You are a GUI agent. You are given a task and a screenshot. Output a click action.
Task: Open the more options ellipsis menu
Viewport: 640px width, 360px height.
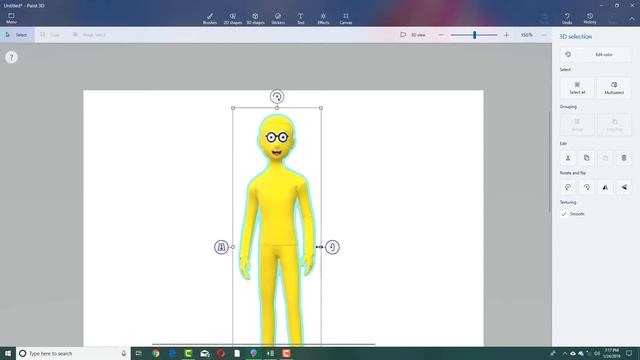[x=544, y=35]
